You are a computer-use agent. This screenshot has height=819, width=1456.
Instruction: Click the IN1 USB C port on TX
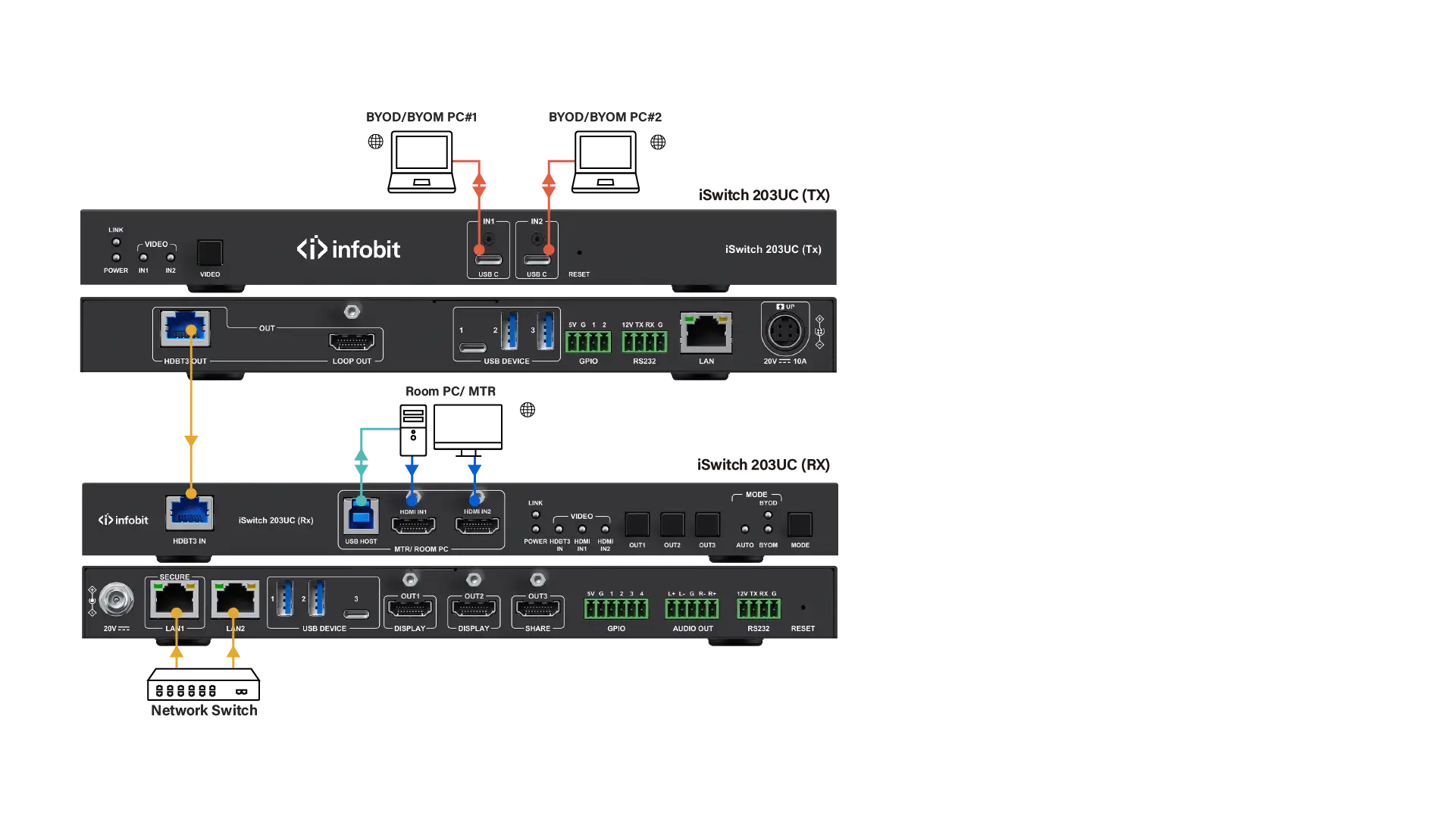(489, 260)
